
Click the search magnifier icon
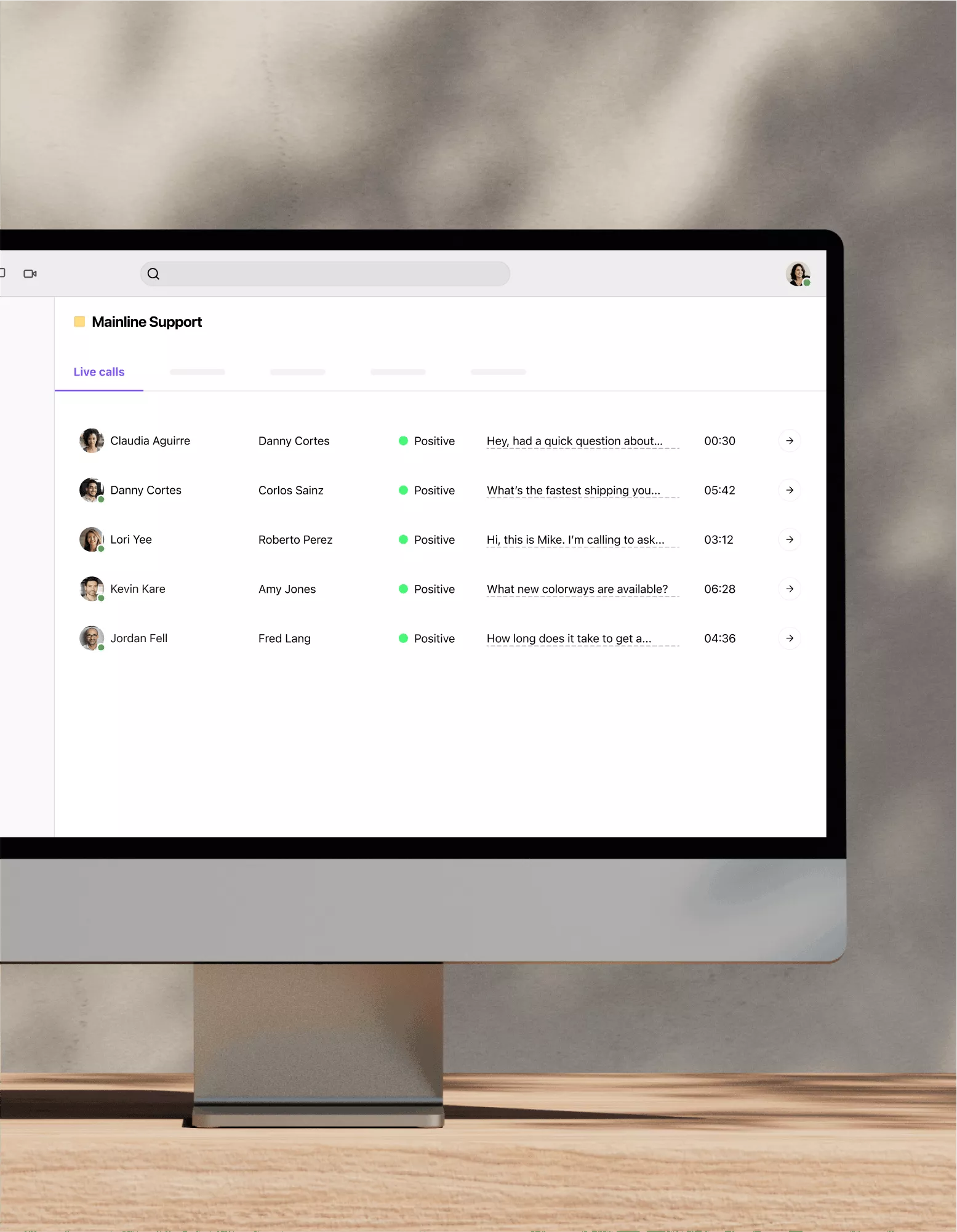click(x=154, y=274)
